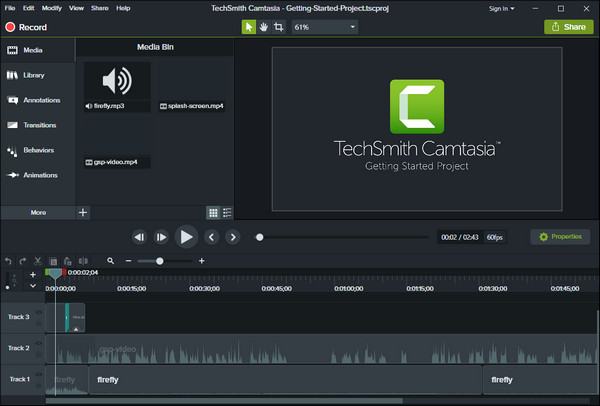Hide Track 1 using its eye icon
The width and height of the screenshot is (600, 406).
(39, 374)
